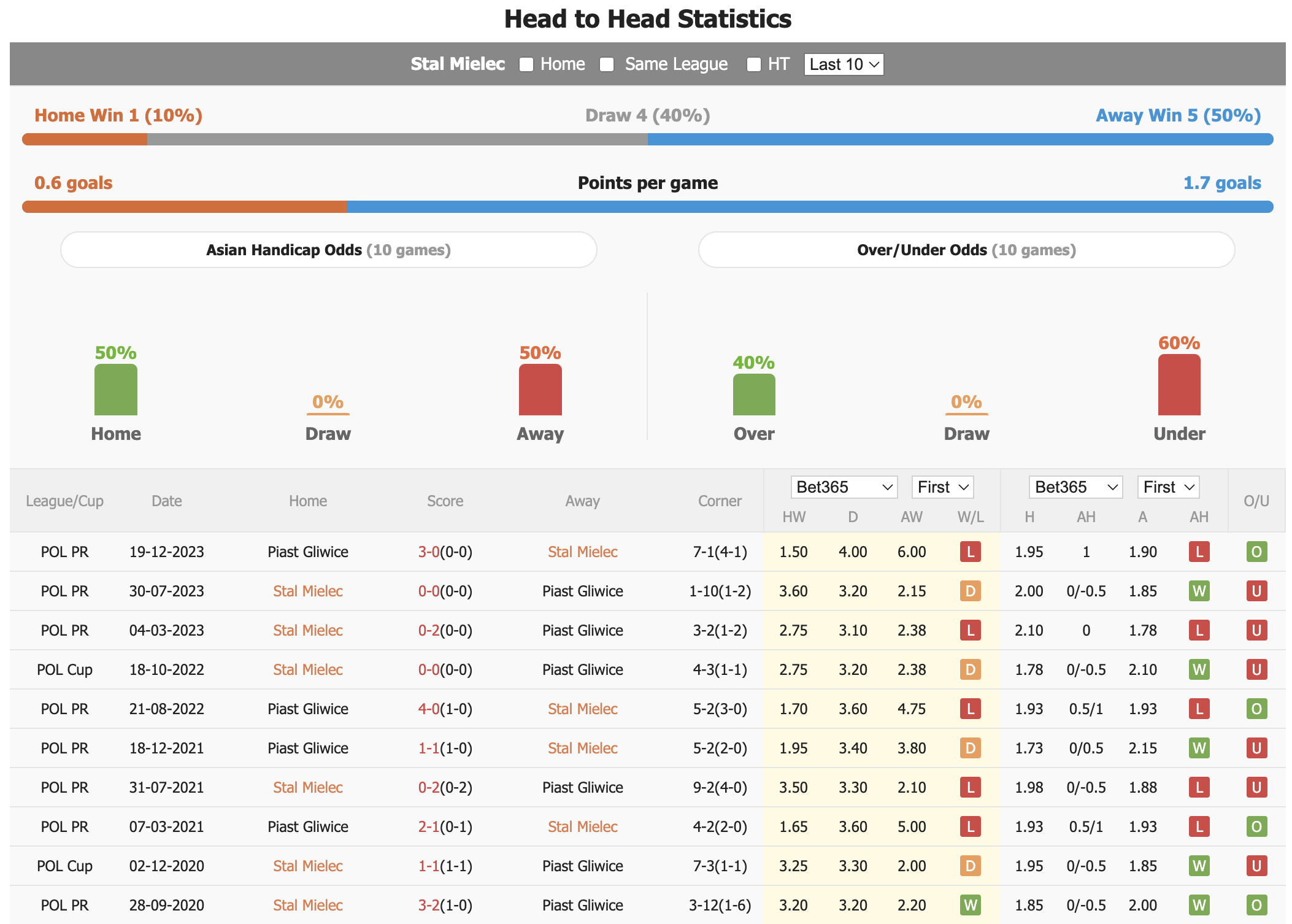Click W/L loss badge in 21-08-2022 row
Image resolution: width=1292 pixels, height=924 pixels.
point(971,709)
